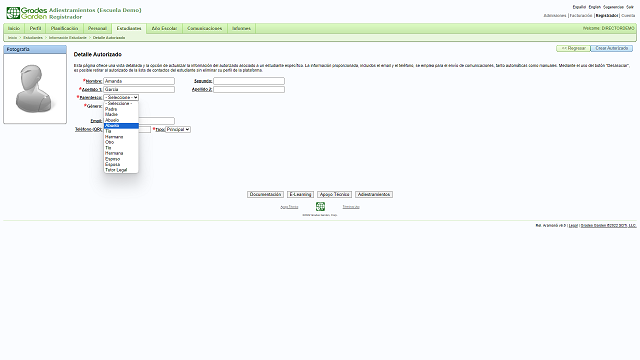Select highlighted Abuela option
This screenshot has height=360, width=640.
coord(121,126)
